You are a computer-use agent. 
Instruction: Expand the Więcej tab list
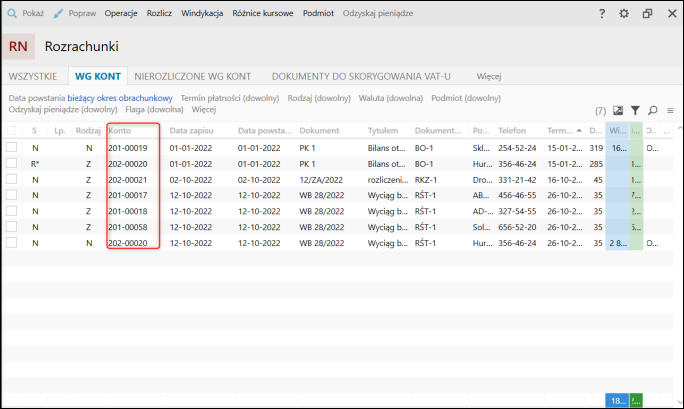pyautogui.click(x=489, y=76)
